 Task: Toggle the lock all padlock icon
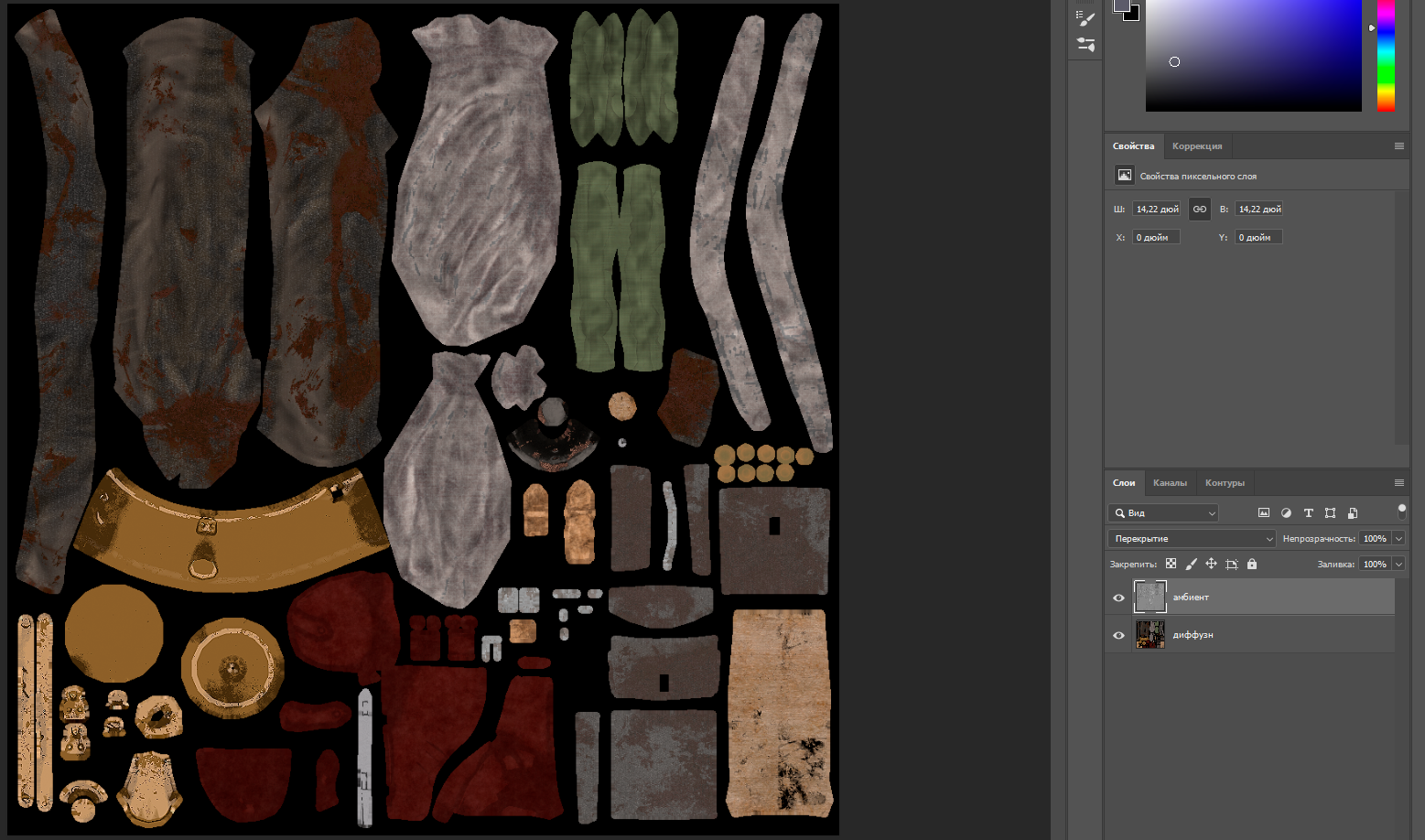(x=1252, y=564)
